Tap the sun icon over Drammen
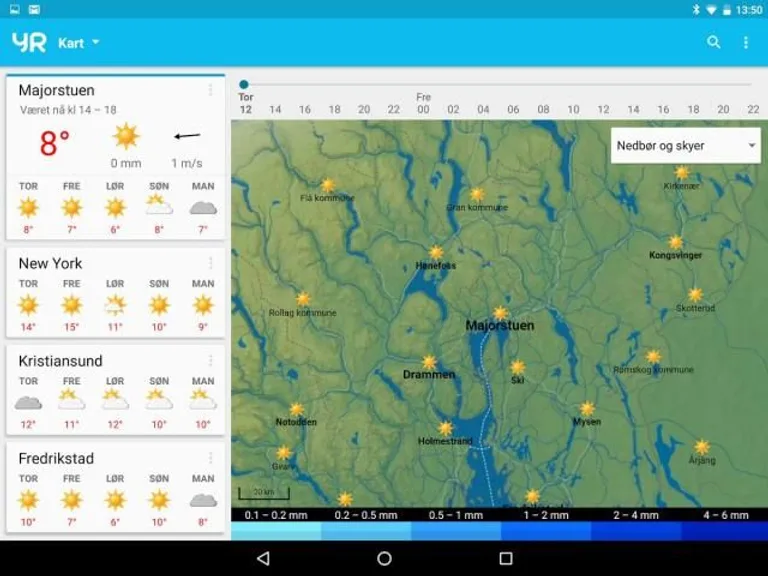 pos(429,362)
